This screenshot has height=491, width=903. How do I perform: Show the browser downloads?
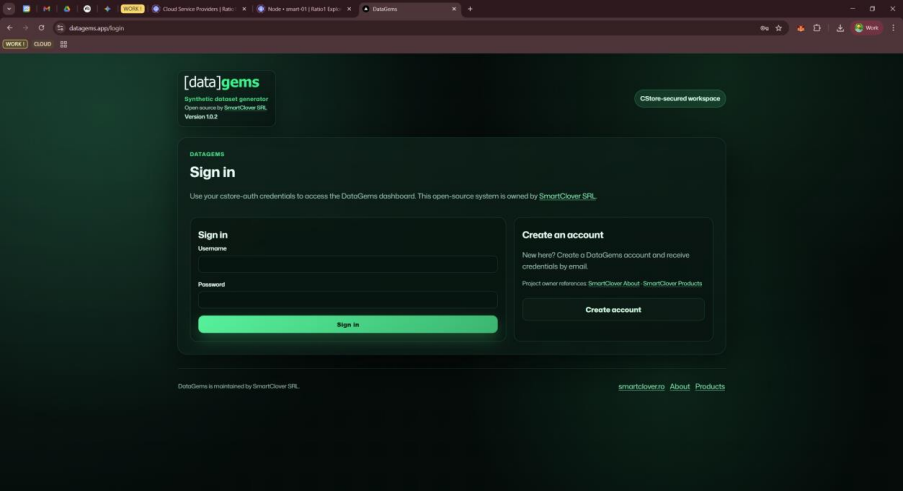pos(840,28)
